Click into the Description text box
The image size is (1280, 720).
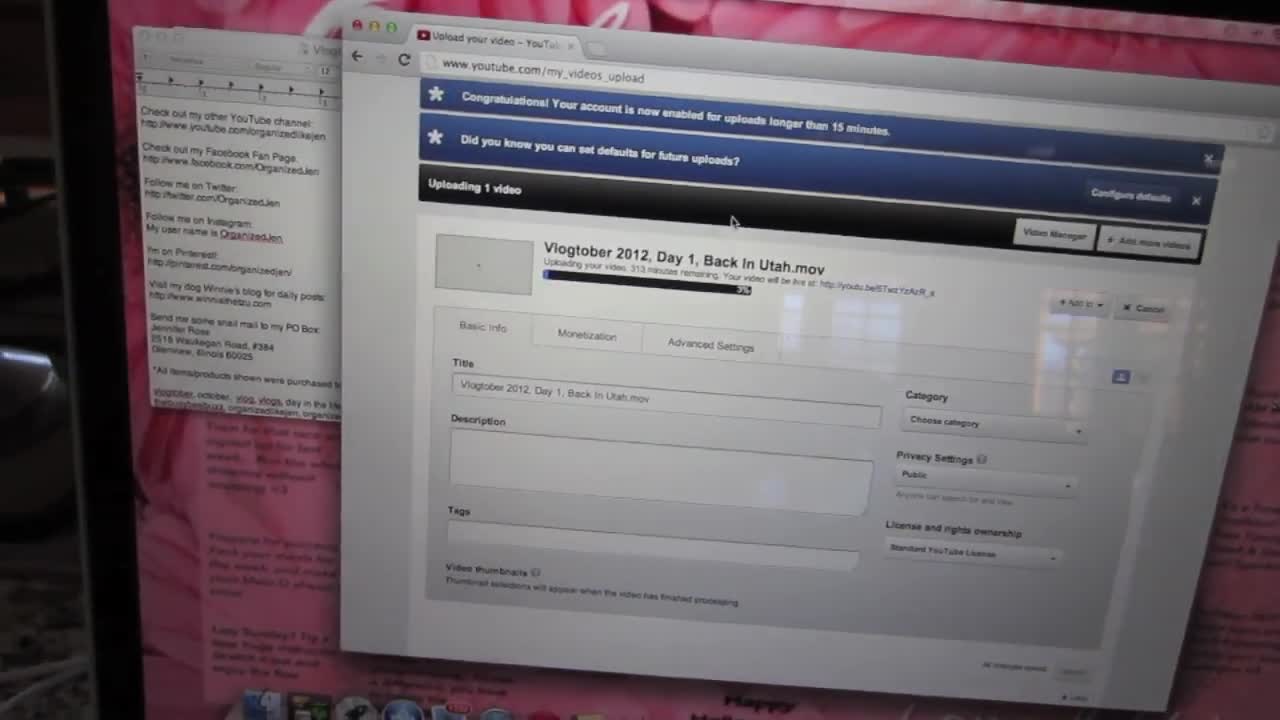pyautogui.click(x=660, y=472)
